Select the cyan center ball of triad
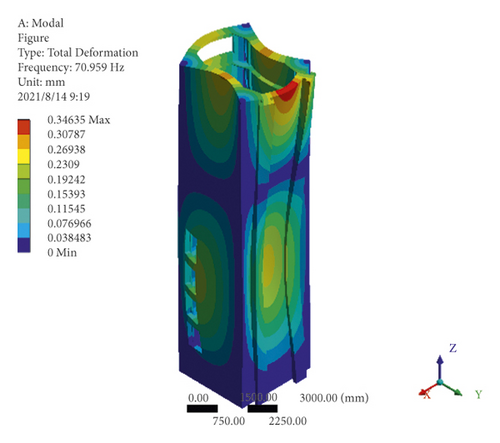Viewport: 500px width, 443px height. [x=440, y=382]
